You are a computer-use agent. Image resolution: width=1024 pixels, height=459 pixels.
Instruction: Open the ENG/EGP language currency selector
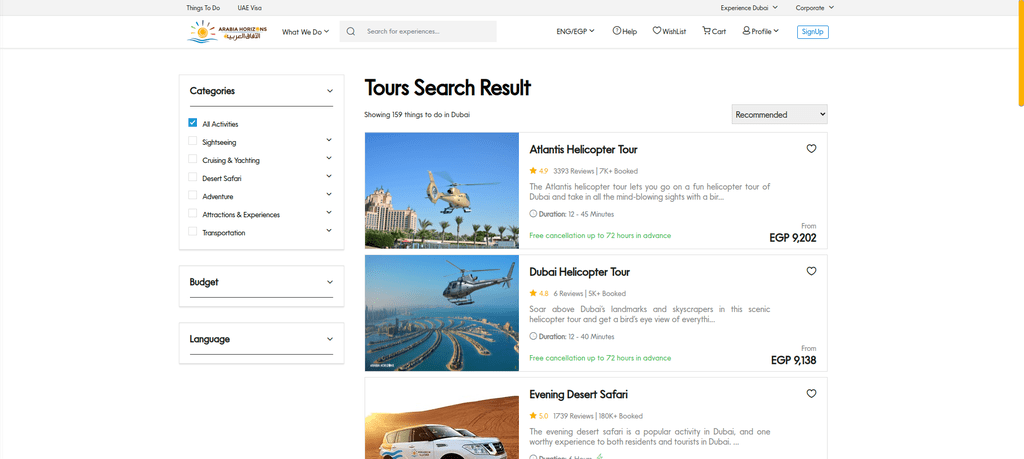coord(575,31)
